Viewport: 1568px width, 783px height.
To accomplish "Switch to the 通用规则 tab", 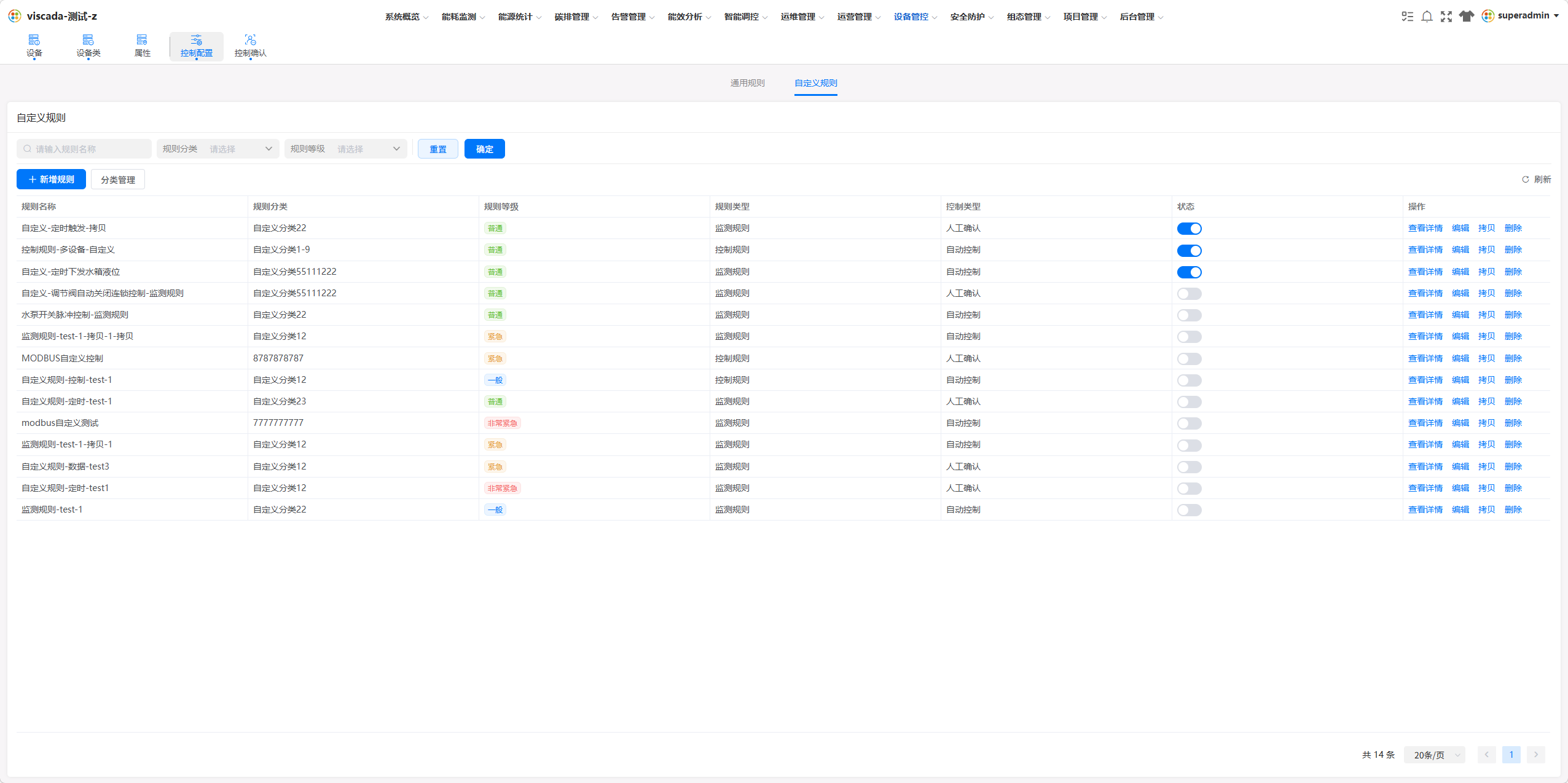I will pos(748,83).
